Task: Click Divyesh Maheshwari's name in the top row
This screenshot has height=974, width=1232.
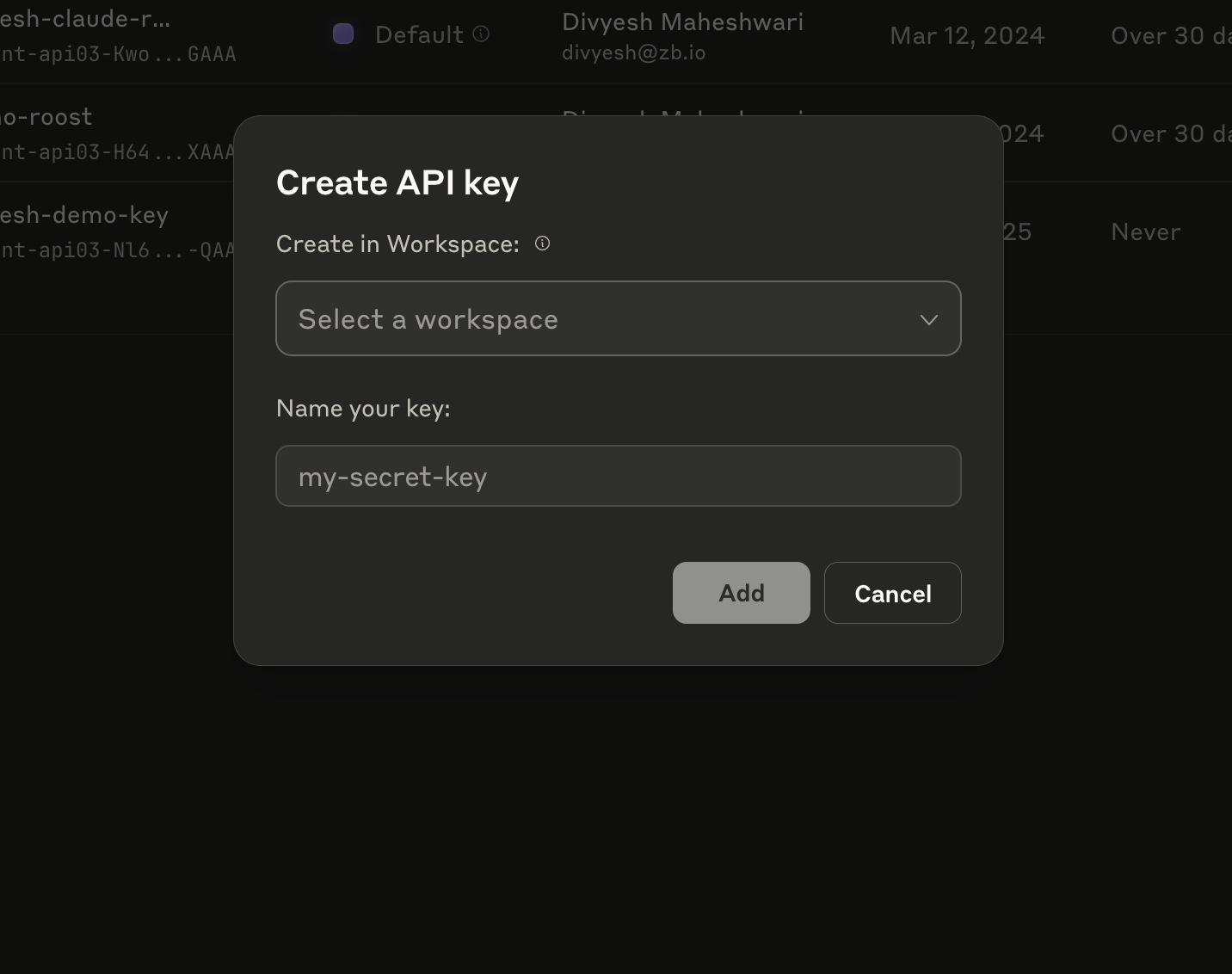Action: [682, 22]
